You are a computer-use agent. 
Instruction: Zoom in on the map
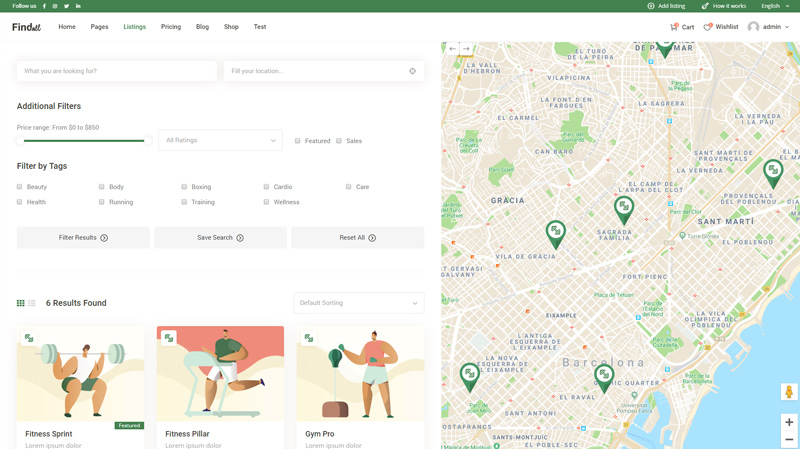pos(788,422)
